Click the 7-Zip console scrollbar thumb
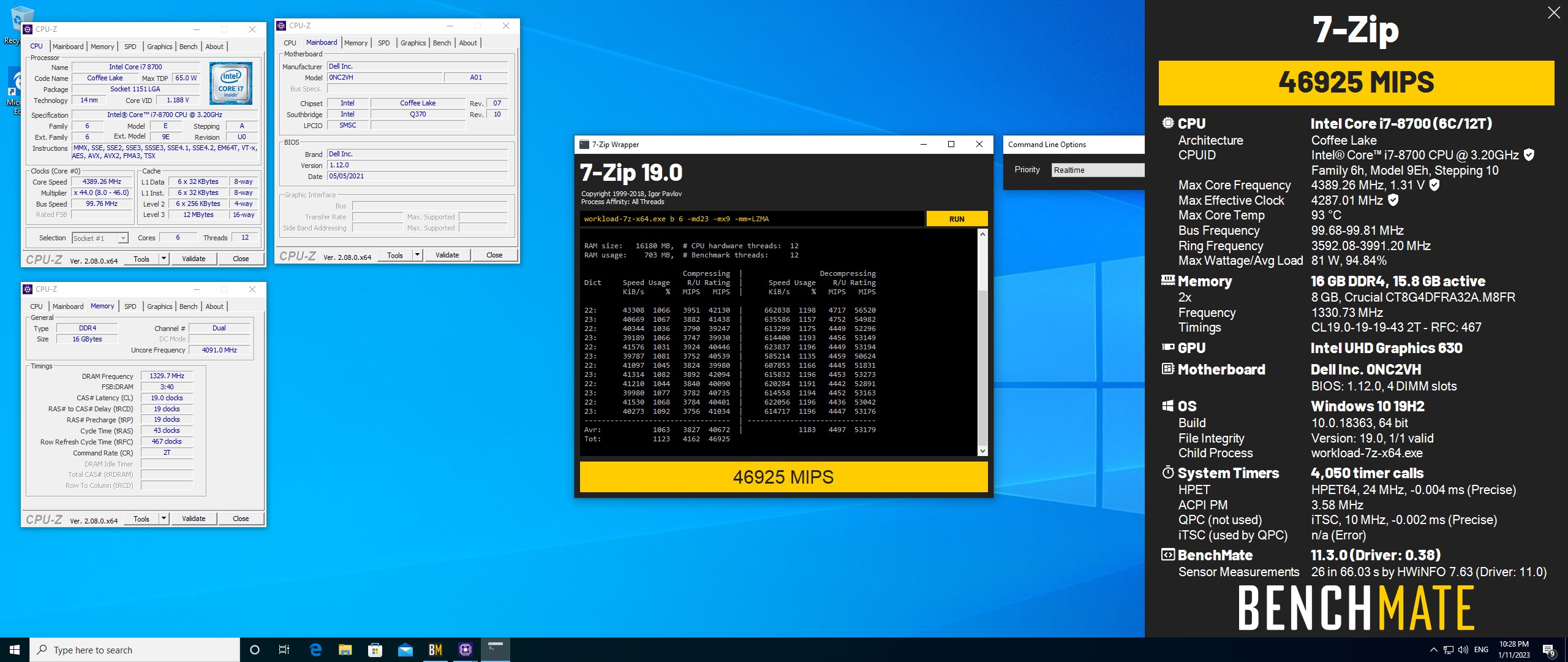This screenshot has width=1568, height=662. (982, 367)
